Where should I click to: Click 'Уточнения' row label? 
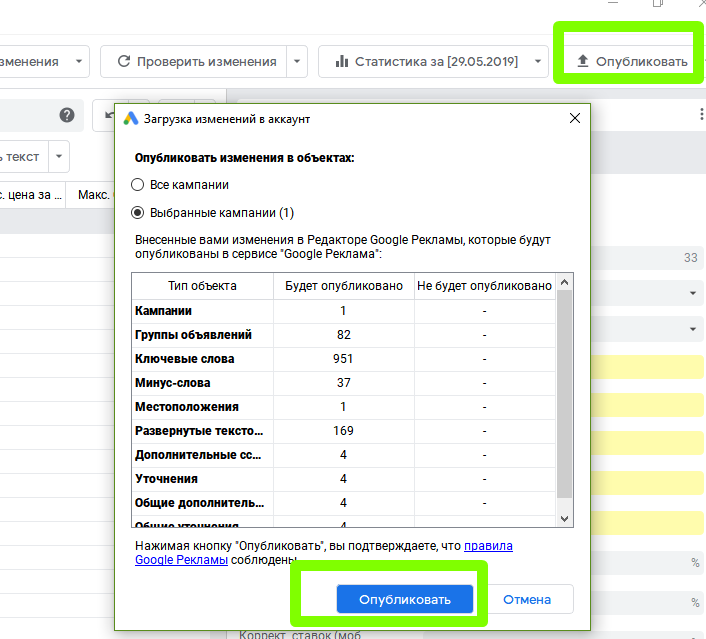pyautogui.click(x=166, y=479)
